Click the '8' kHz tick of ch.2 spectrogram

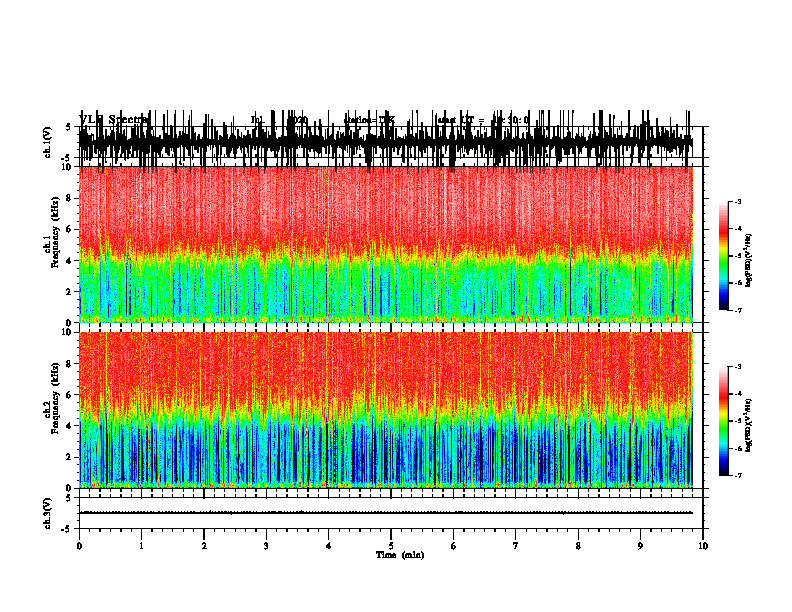tap(69, 364)
